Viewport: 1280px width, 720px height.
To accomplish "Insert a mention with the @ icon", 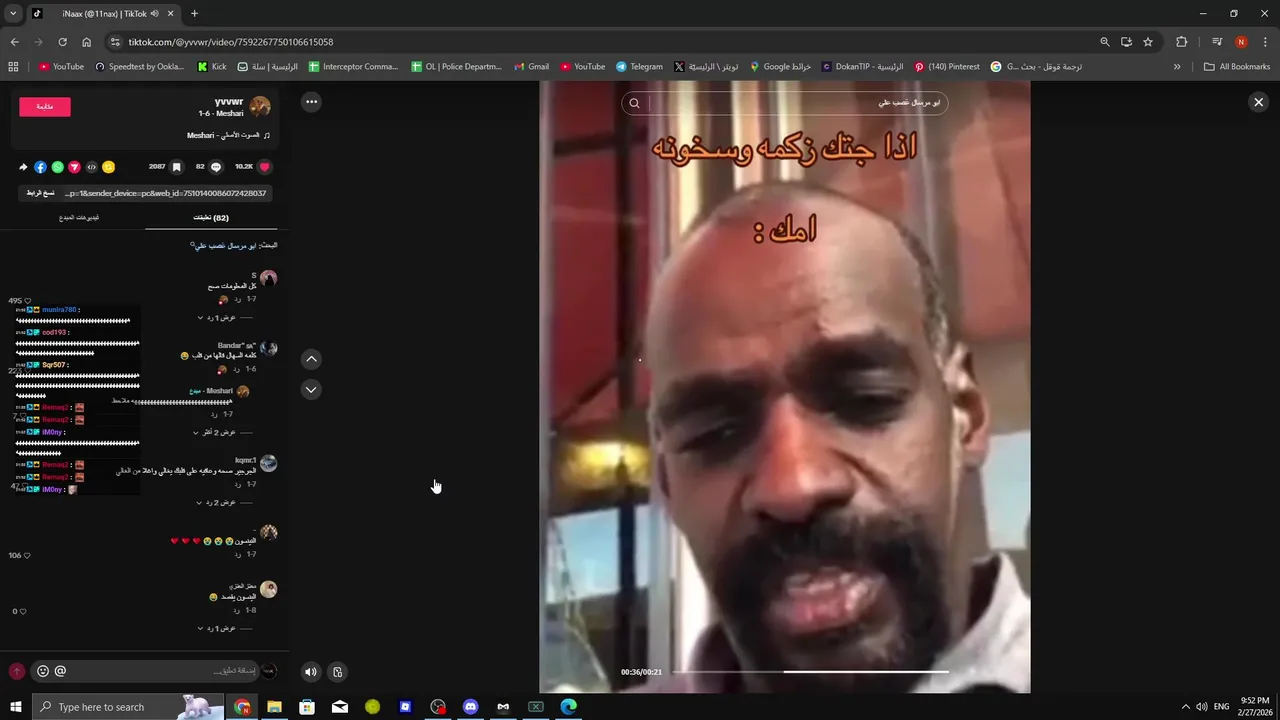I will pos(60,671).
